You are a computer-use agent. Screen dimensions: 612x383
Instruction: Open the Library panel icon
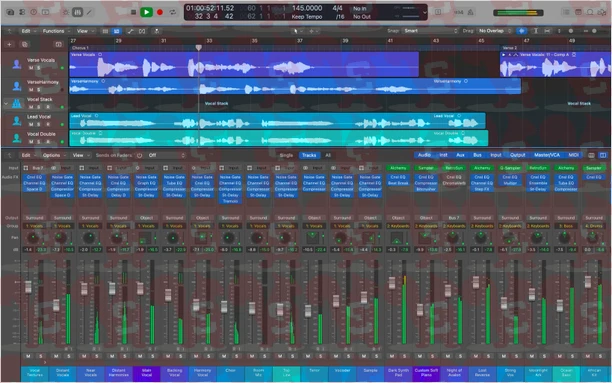10,12
